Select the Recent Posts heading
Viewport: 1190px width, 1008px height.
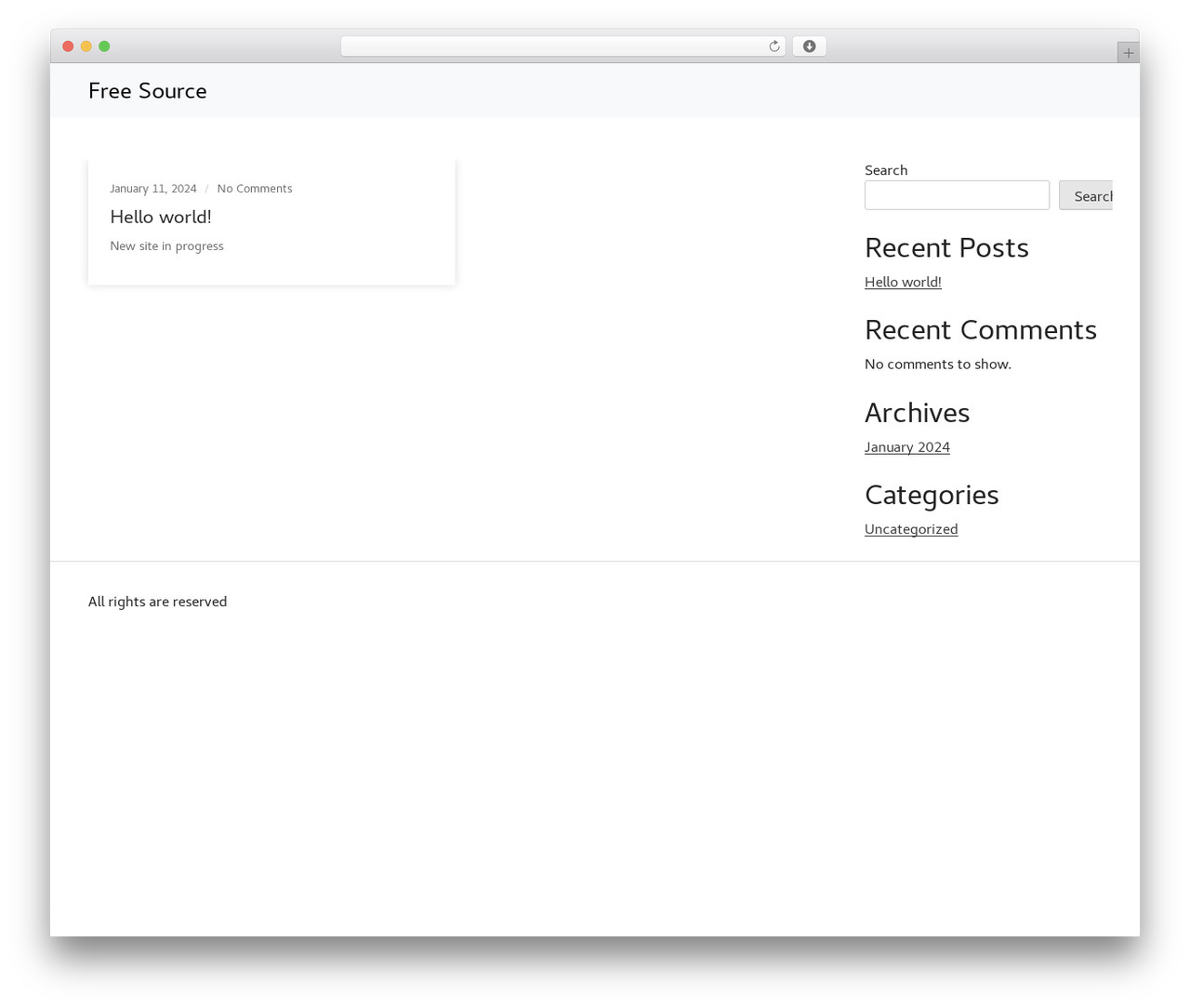tap(946, 248)
